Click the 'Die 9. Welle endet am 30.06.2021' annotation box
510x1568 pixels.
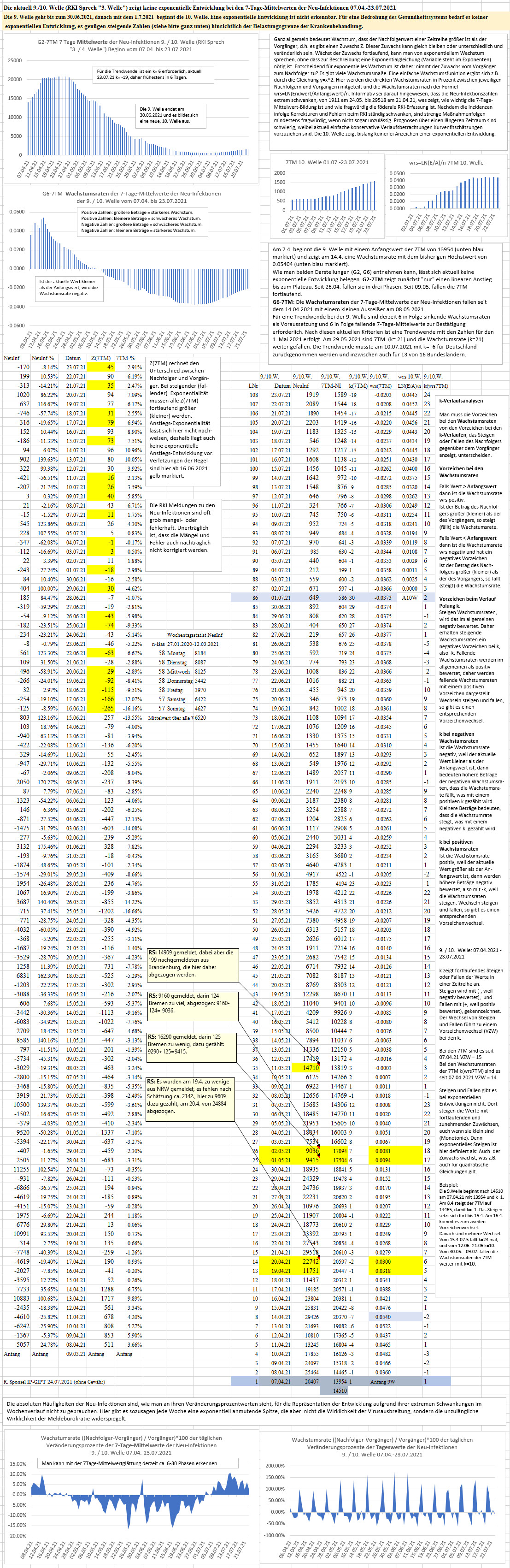click(x=170, y=115)
